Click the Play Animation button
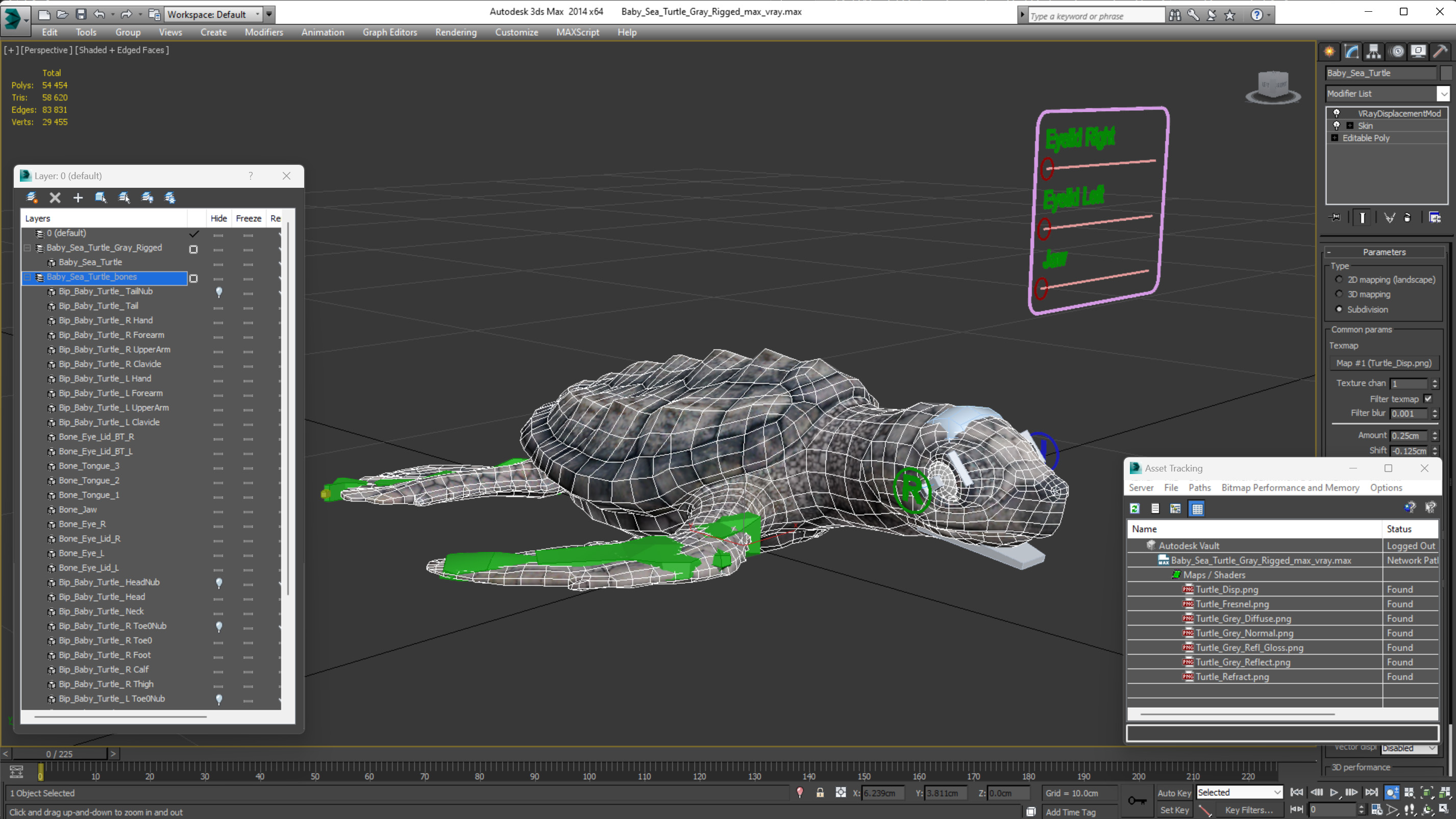Viewport: 1456px width, 819px height. coord(1334,792)
